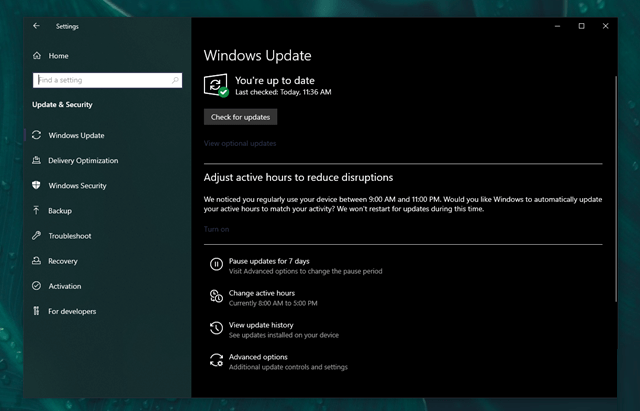Click the Delivery Optimization icon

(x=37, y=160)
